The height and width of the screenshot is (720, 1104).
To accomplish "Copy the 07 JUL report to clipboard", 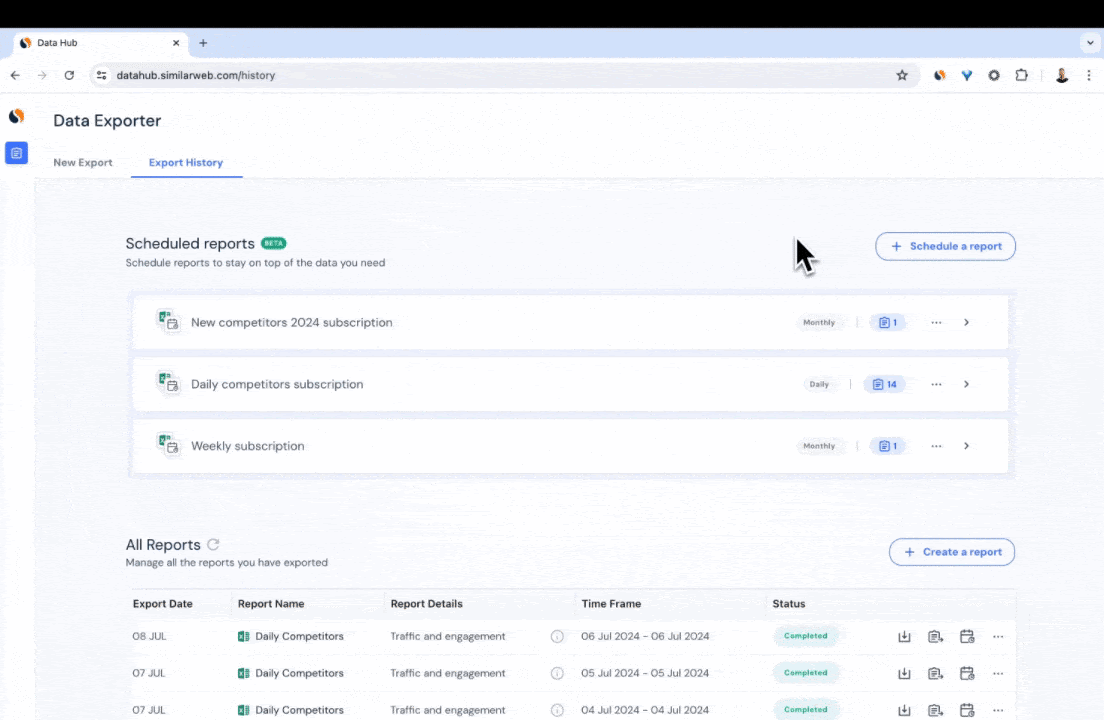I will point(935,673).
